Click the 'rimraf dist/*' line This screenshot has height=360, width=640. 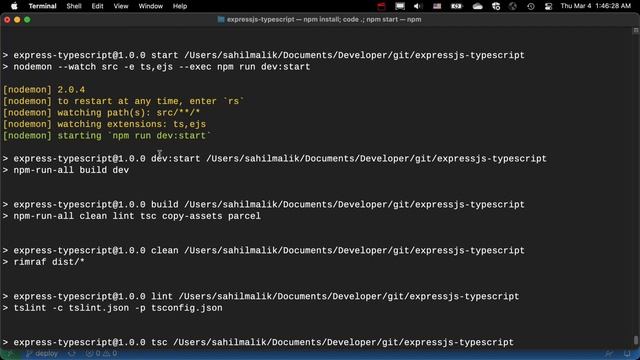44,262
